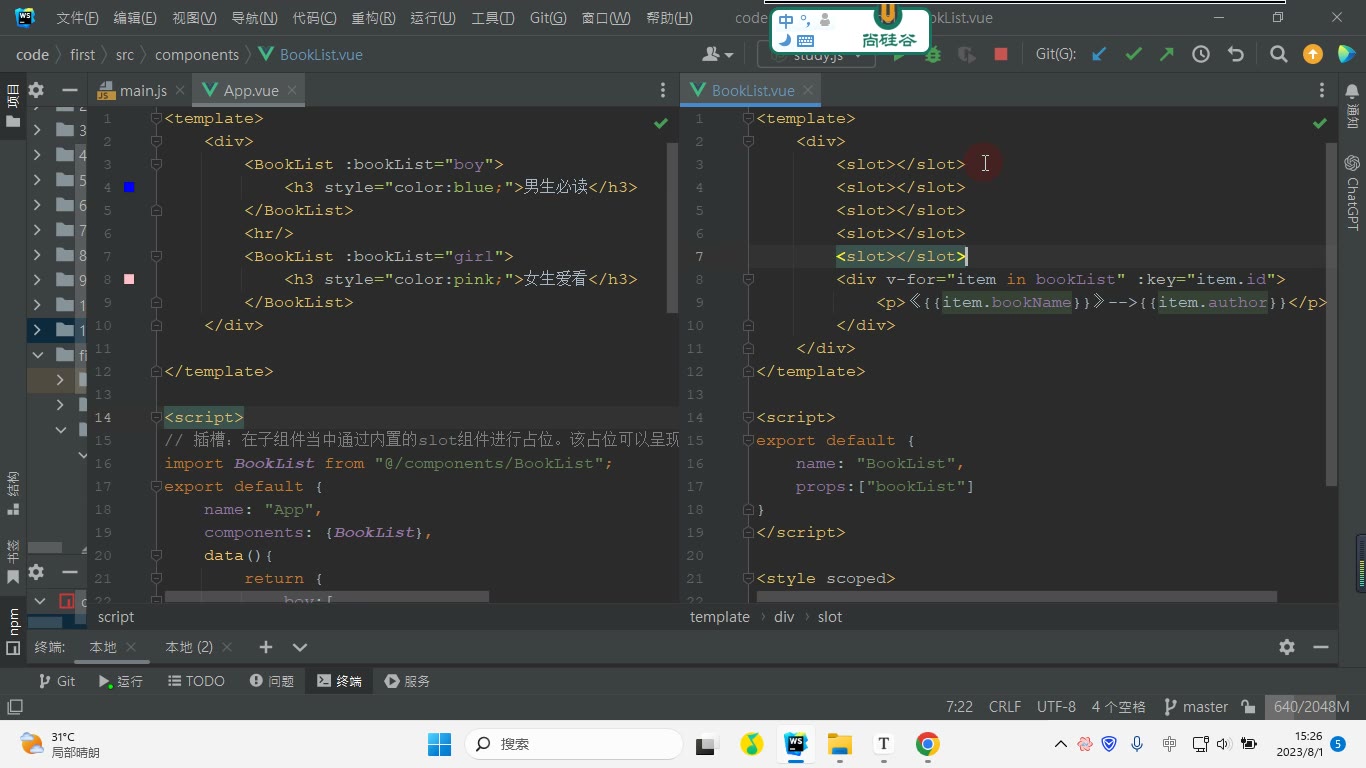Viewport: 1366px width, 768px height.
Task: Open search everywhere magnifier icon
Action: (1278, 55)
